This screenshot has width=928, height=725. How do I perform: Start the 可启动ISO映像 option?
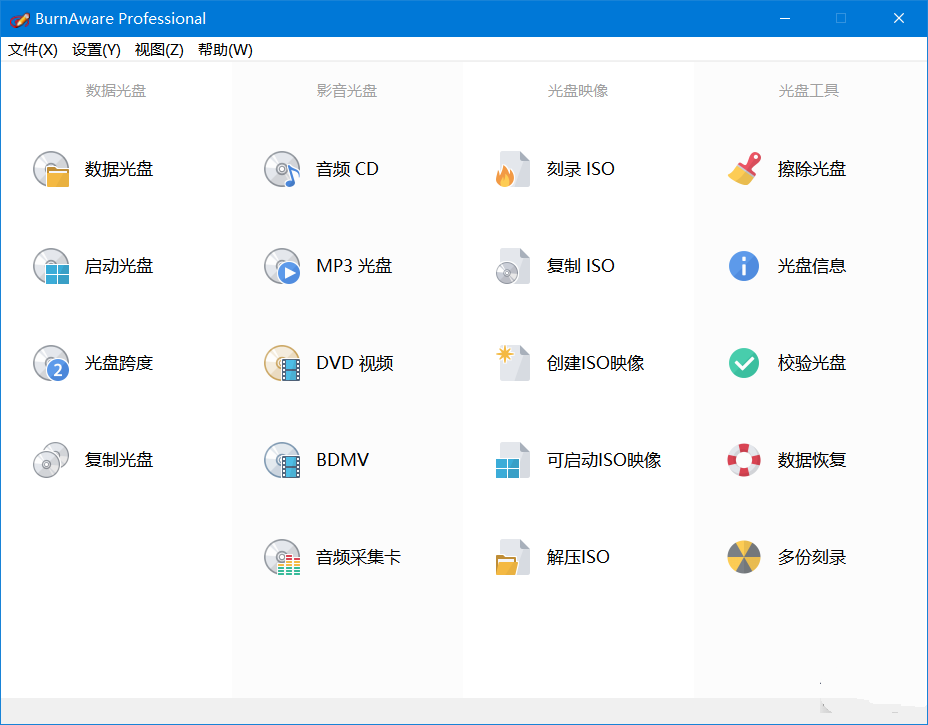pos(603,460)
